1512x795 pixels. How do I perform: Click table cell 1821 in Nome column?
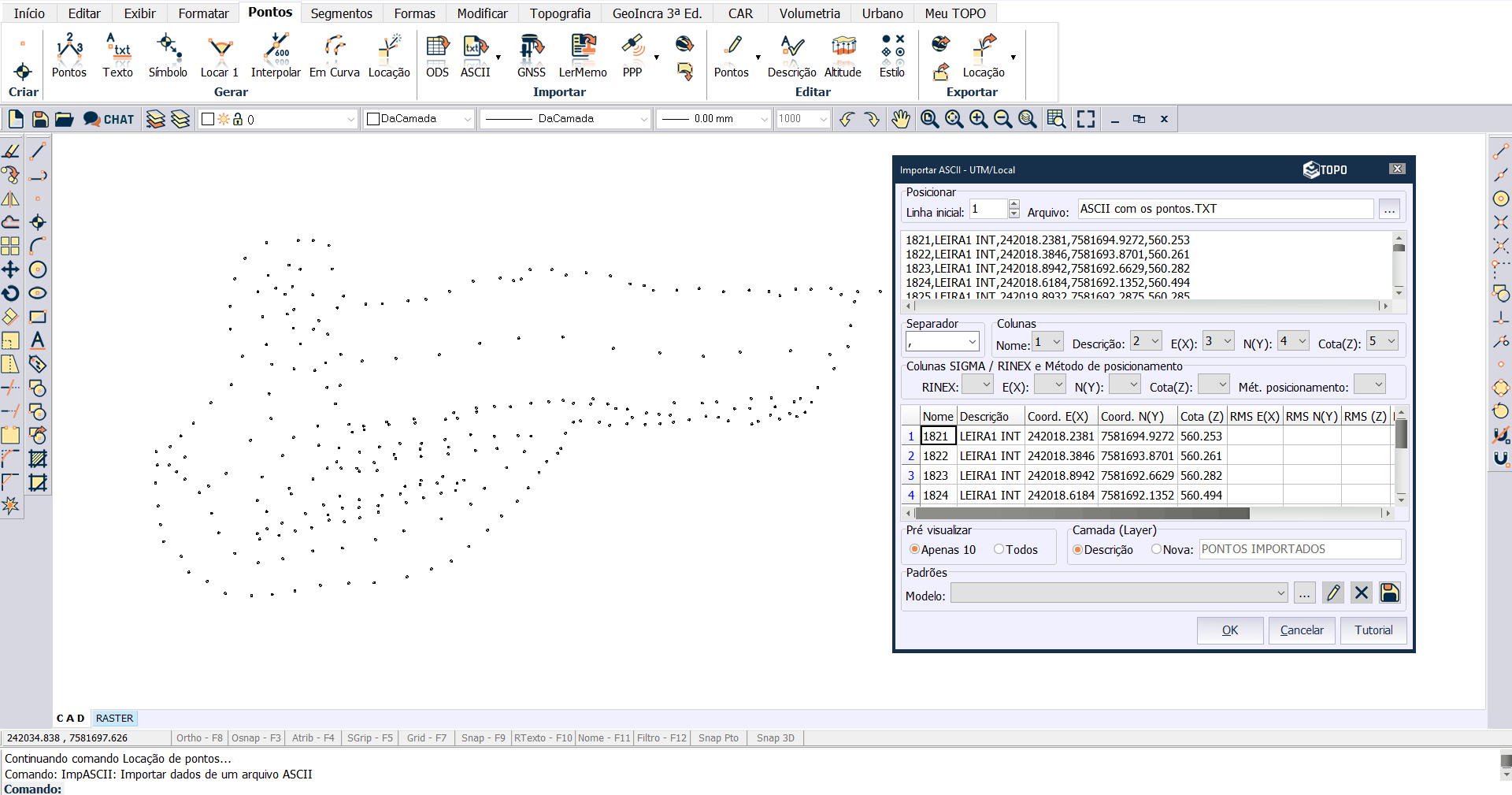coord(937,436)
